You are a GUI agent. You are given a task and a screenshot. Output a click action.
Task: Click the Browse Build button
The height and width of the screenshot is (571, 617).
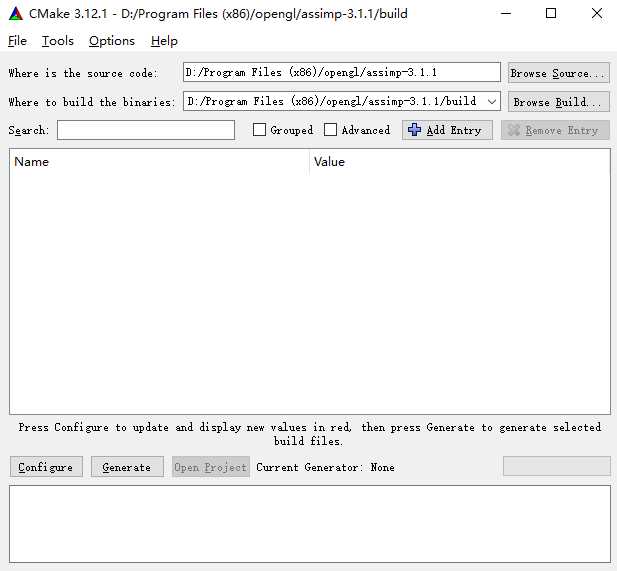click(x=559, y=102)
